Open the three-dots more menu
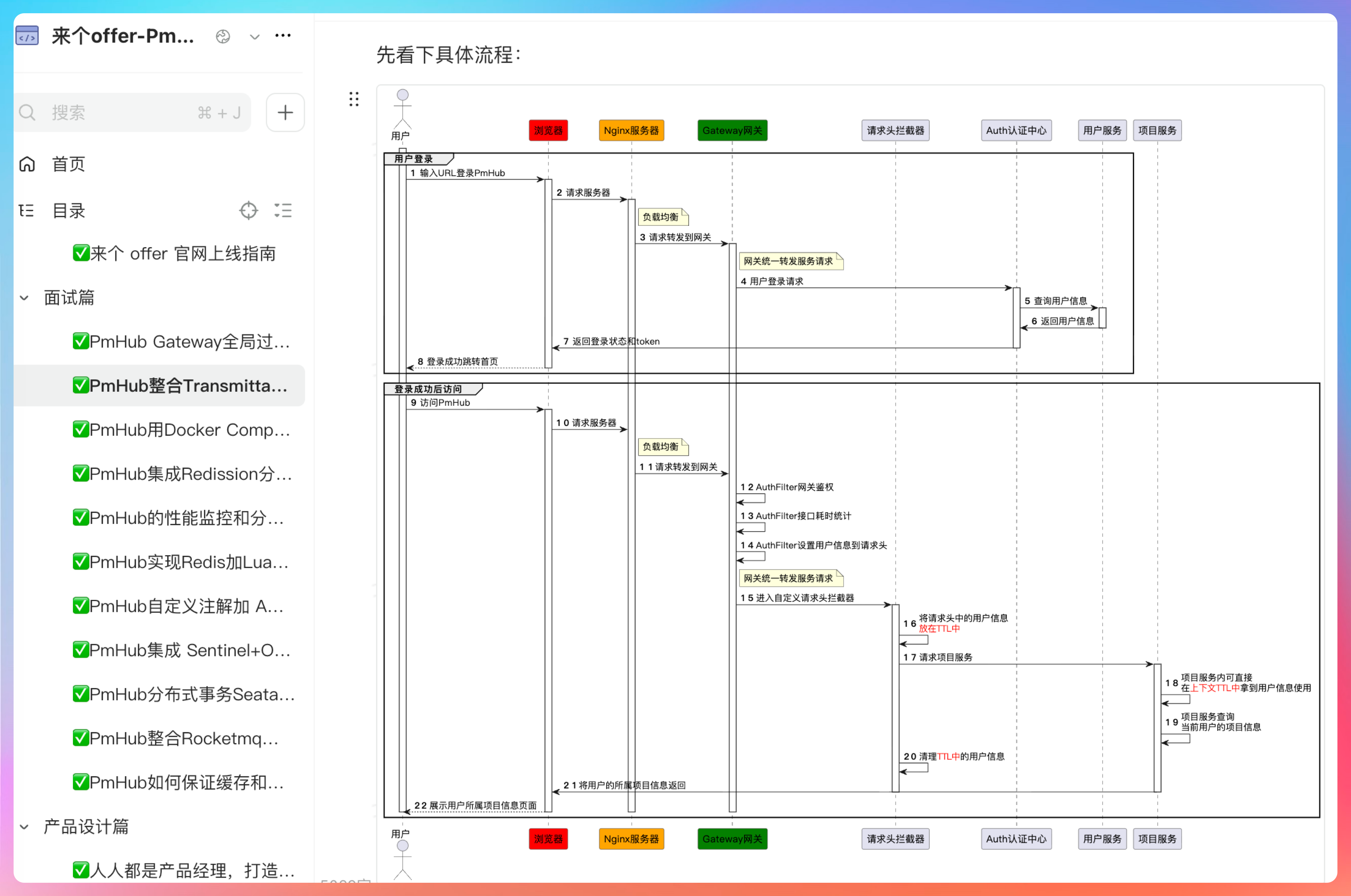Image resolution: width=1351 pixels, height=896 pixels. 283,36
